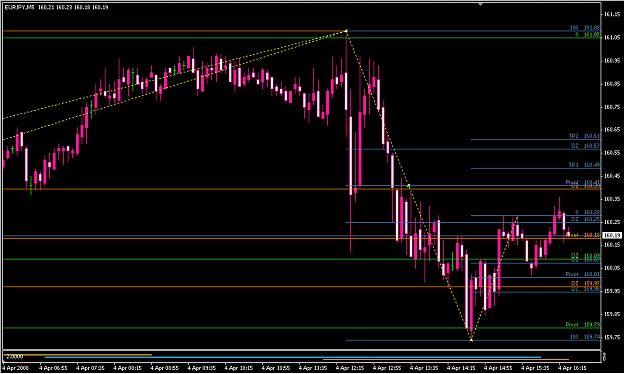Click the DZ 160.25 level label
The image size is (625, 374).
click(x=585, y=219)
